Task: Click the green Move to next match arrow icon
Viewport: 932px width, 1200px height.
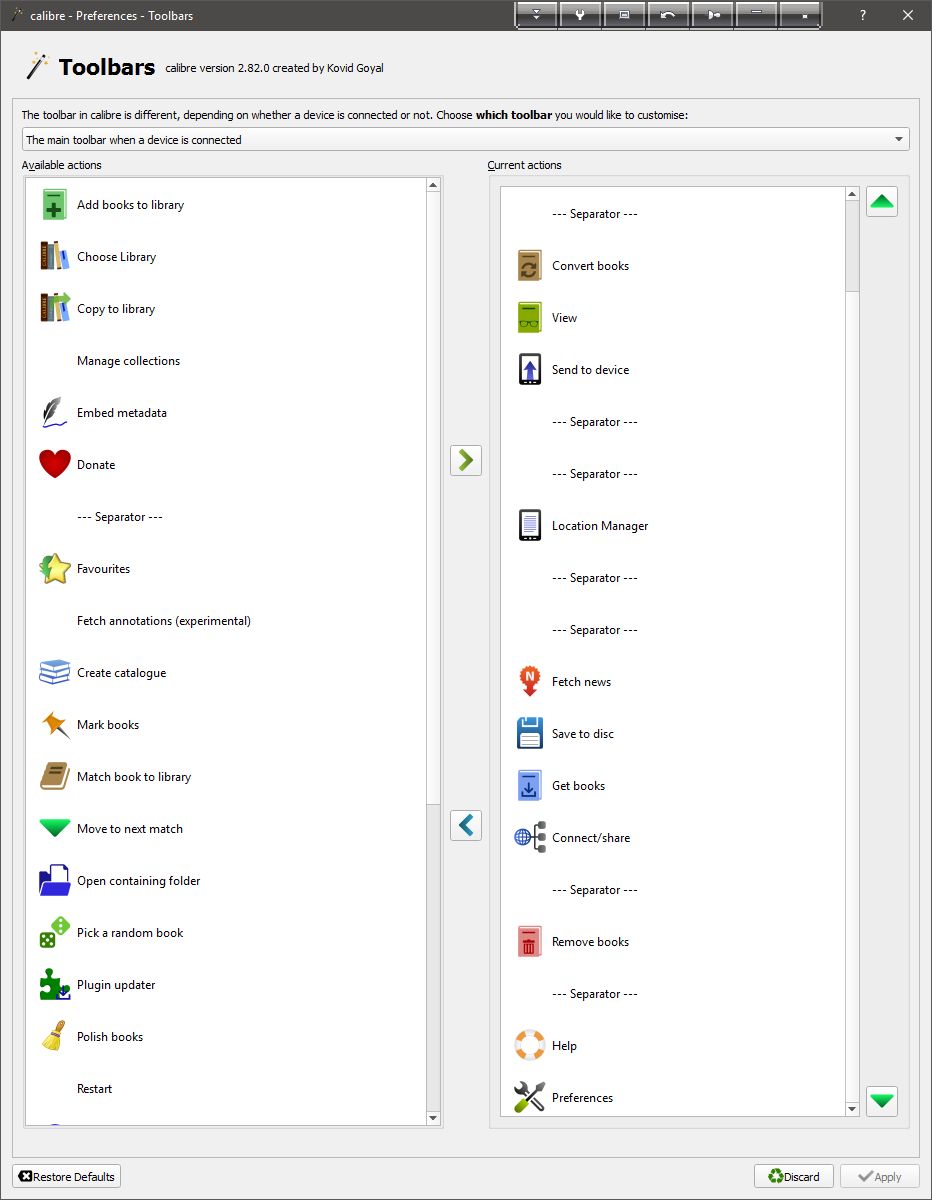Action: pos(55,829)
